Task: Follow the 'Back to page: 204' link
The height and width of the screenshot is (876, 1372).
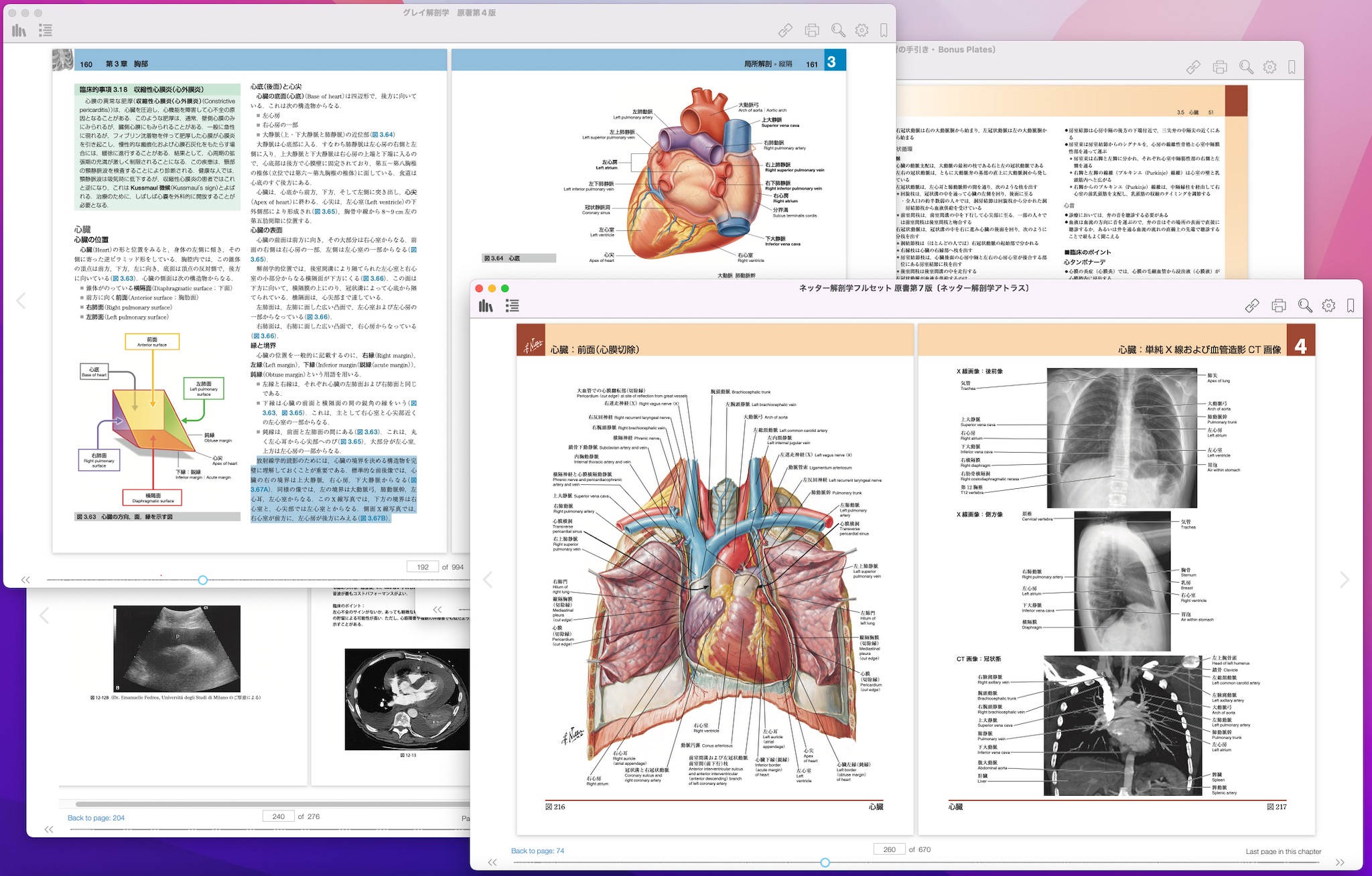Action: 96,818
